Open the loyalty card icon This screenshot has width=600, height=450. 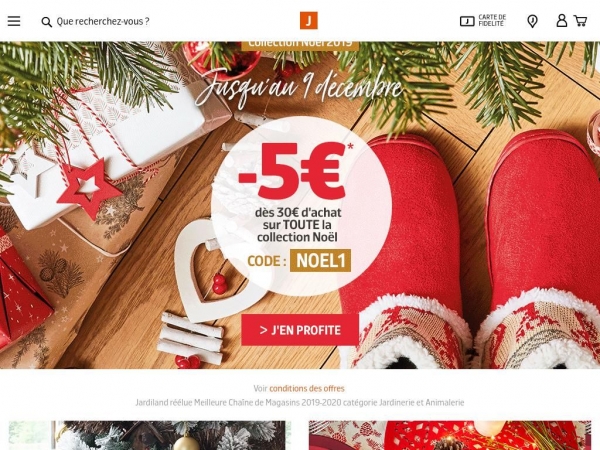(x=467, y=21)
